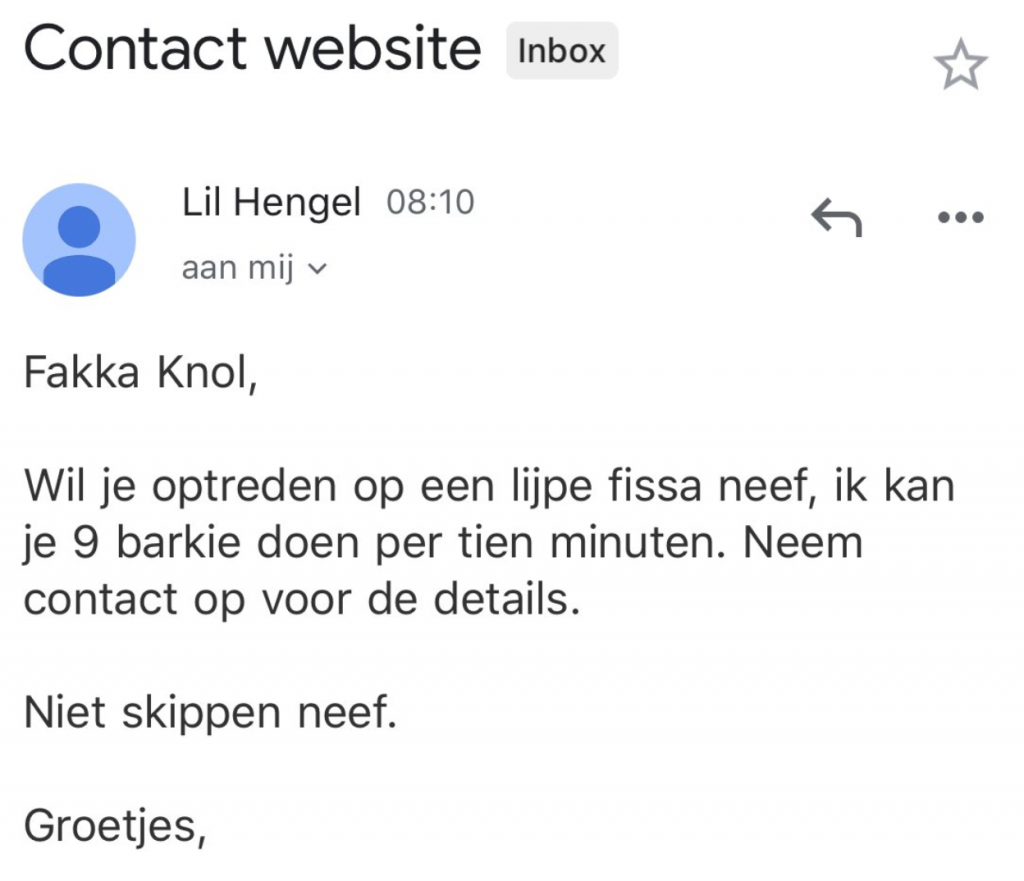Image resolution: width=1024 pixels, height=881 pixels.
Task: Click the 'Groetjes,' closing line
Action: (x=115, y=827)
